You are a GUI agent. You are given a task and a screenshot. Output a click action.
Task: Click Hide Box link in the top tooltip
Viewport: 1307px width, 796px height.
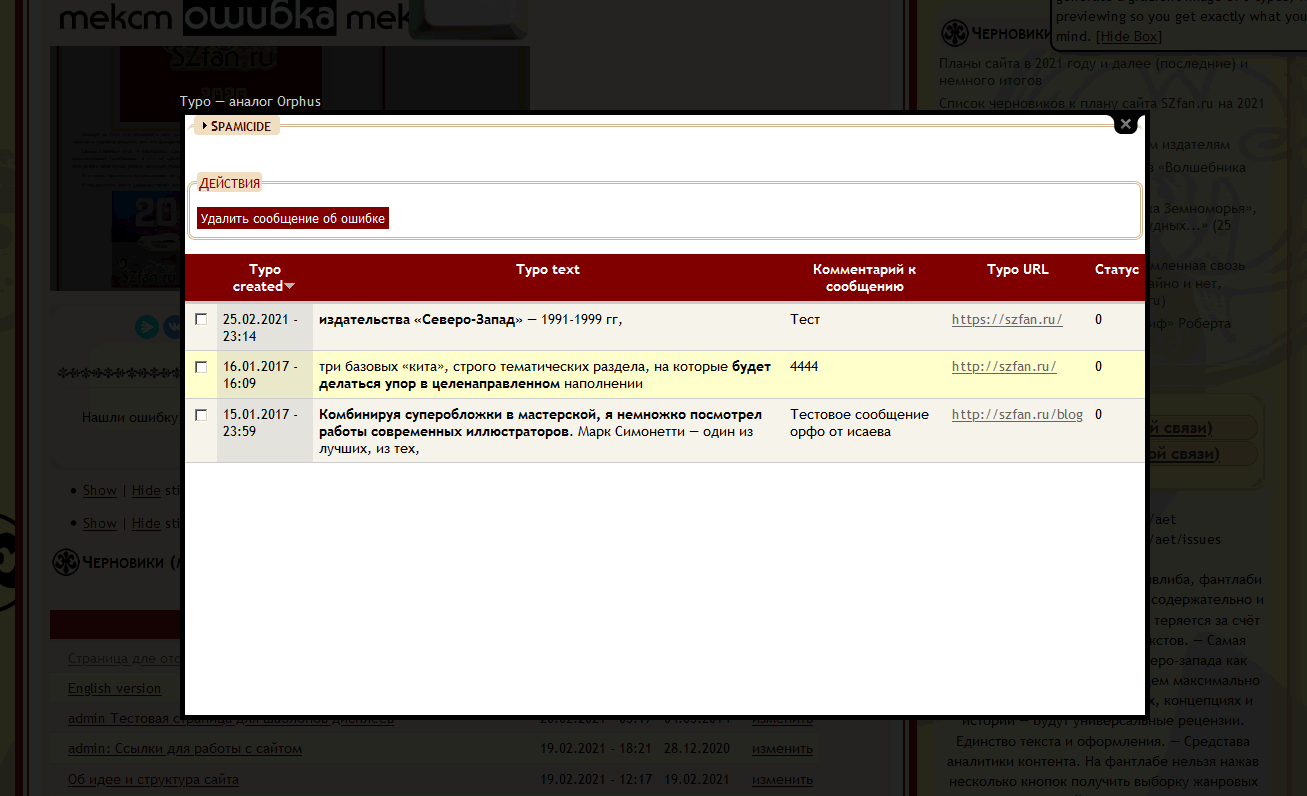point(1129,36)
